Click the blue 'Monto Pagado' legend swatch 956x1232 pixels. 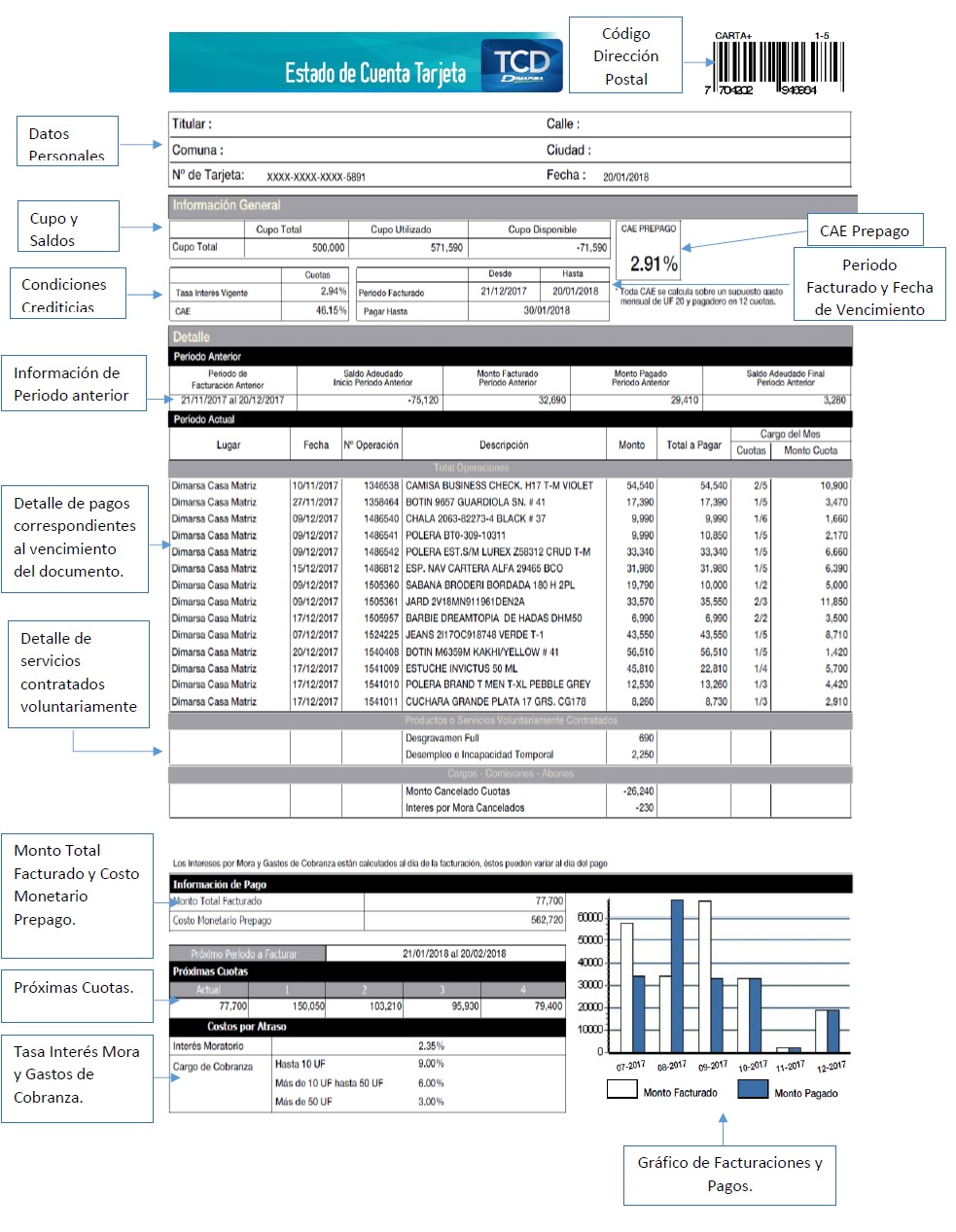point(753,1090)
